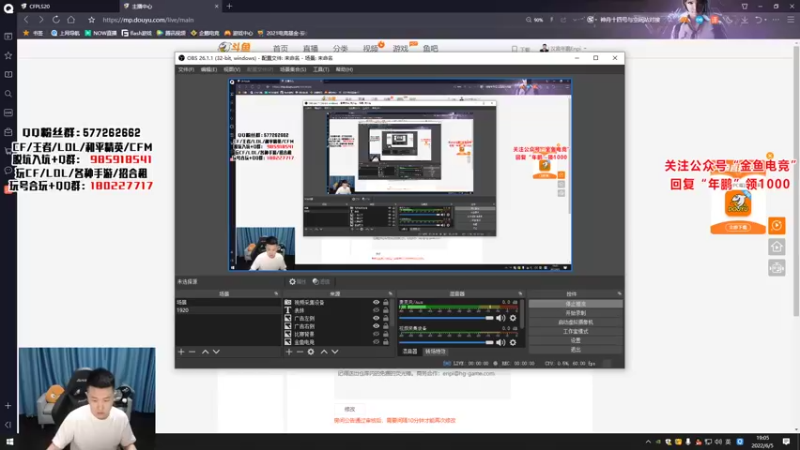Image resolution: width=800 pixels, height=450 pixels.
Task: Move source down in Sources list
Action: point(335,352)
